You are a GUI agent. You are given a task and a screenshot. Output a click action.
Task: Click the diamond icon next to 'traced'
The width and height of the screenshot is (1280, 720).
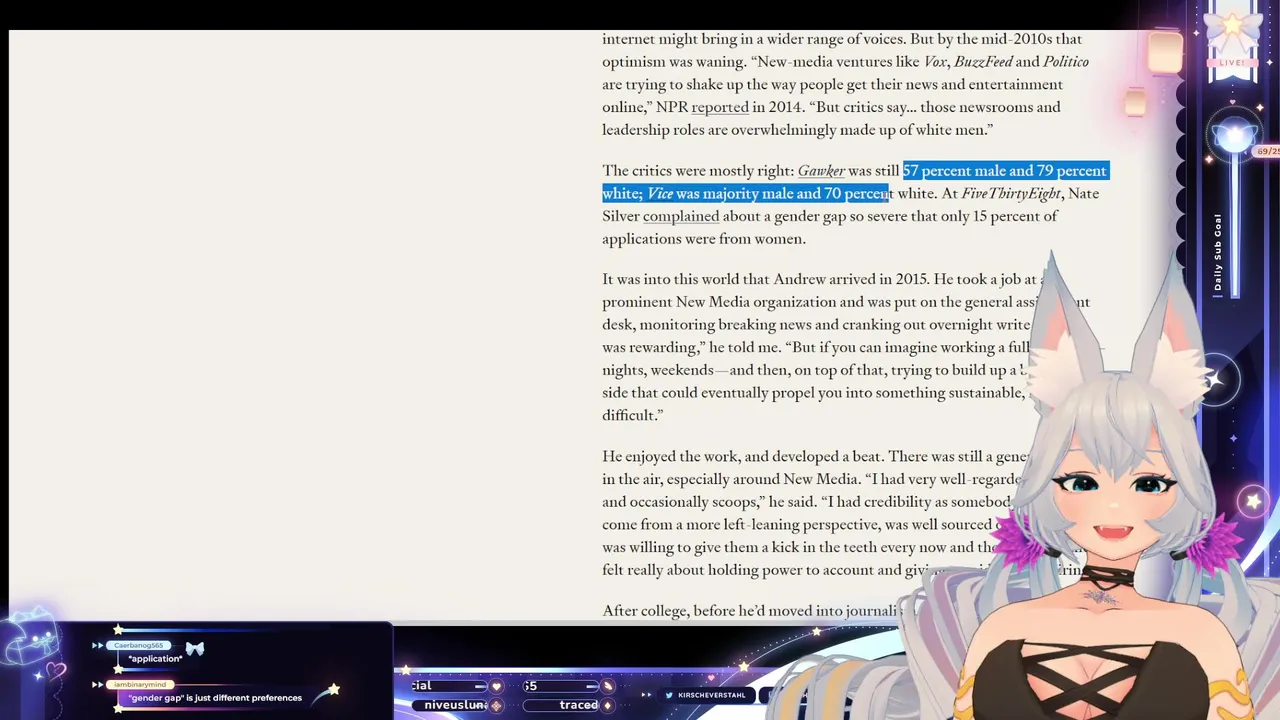pos(607,705)
